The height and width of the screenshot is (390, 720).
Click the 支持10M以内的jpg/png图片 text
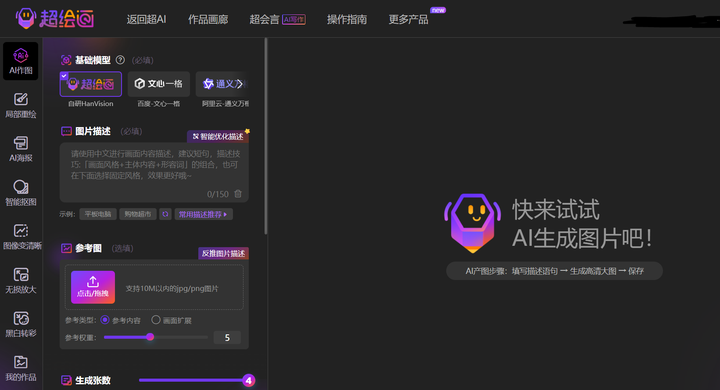[x=172, y=288]
